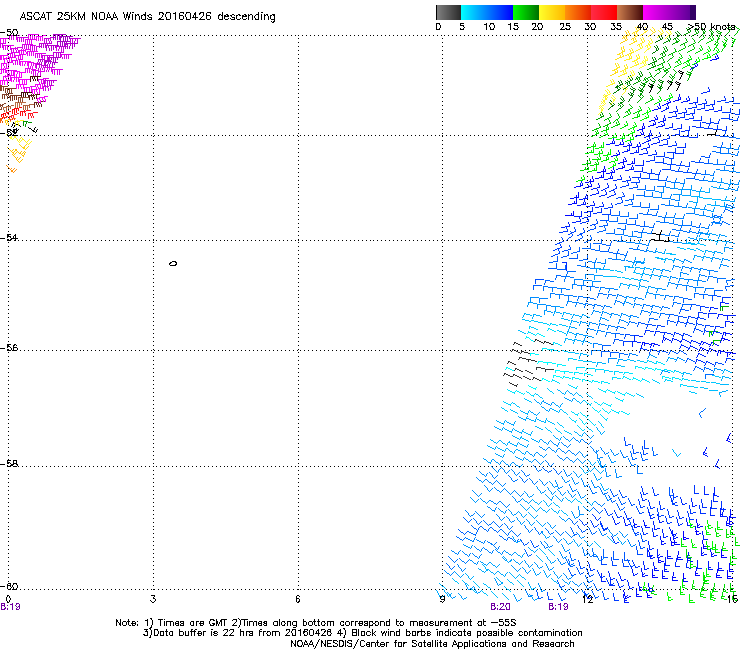Click the '-54' latitude axis label
The height and width of the screenshot is (650, 740).
pyautogui.click(x=9, y=237)
